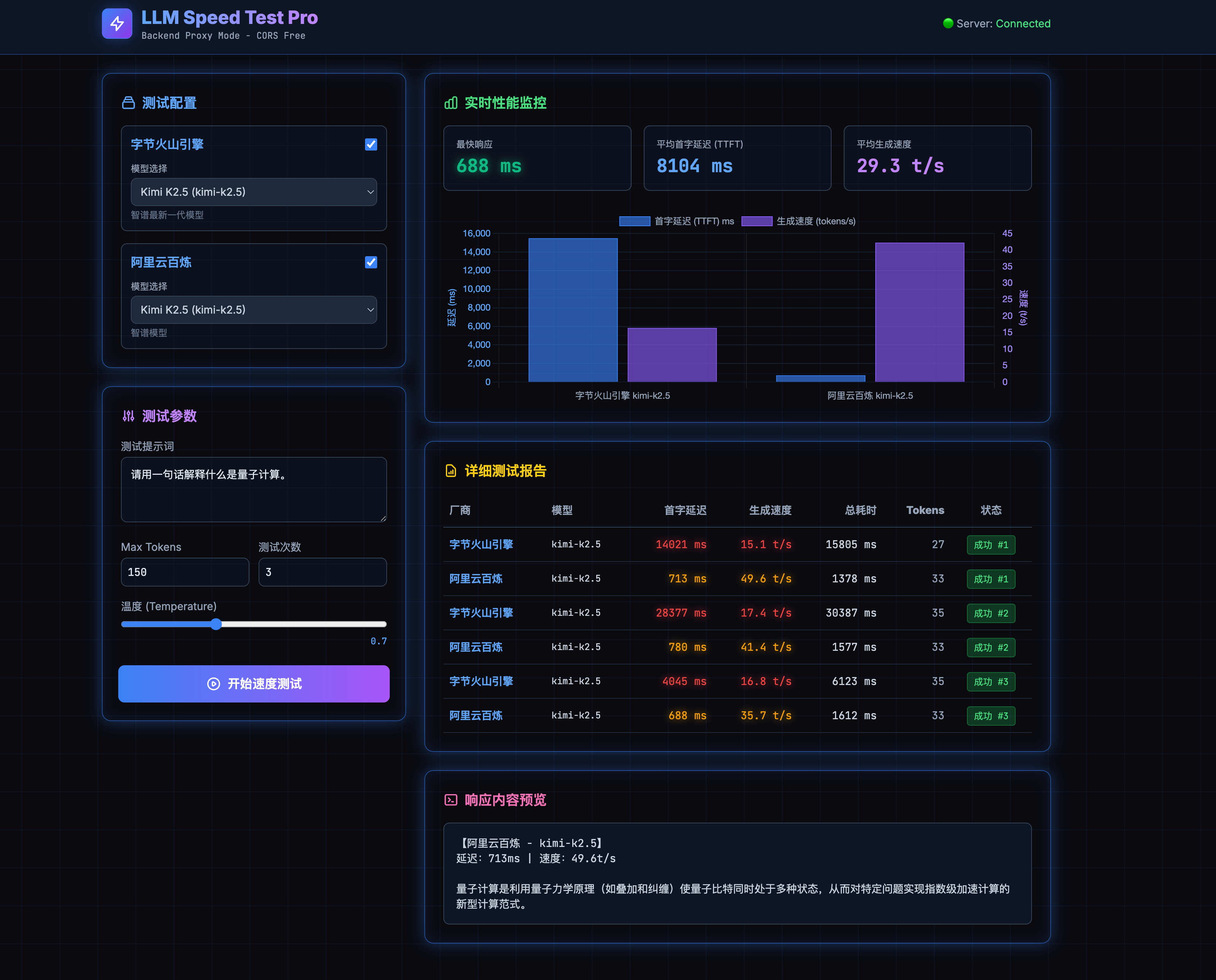Click the 响应内容预览 terminal icon

click(451, 800)
